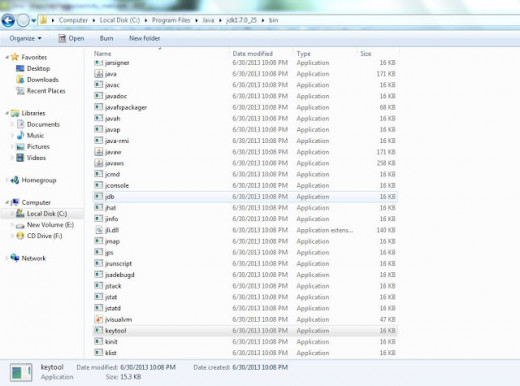Click the klist file icon
Viewport: 520px width, 386px height.
coord(98,353)
